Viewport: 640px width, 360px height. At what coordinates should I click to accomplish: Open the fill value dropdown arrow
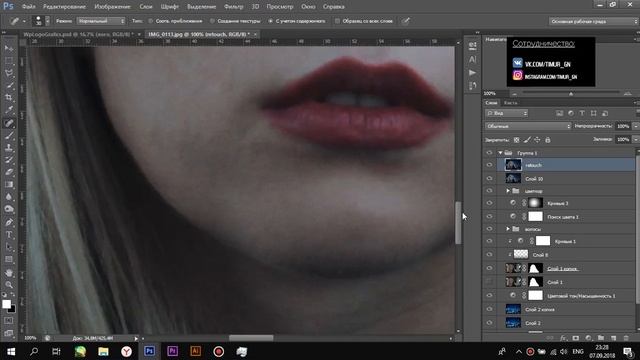coord(635,140)
